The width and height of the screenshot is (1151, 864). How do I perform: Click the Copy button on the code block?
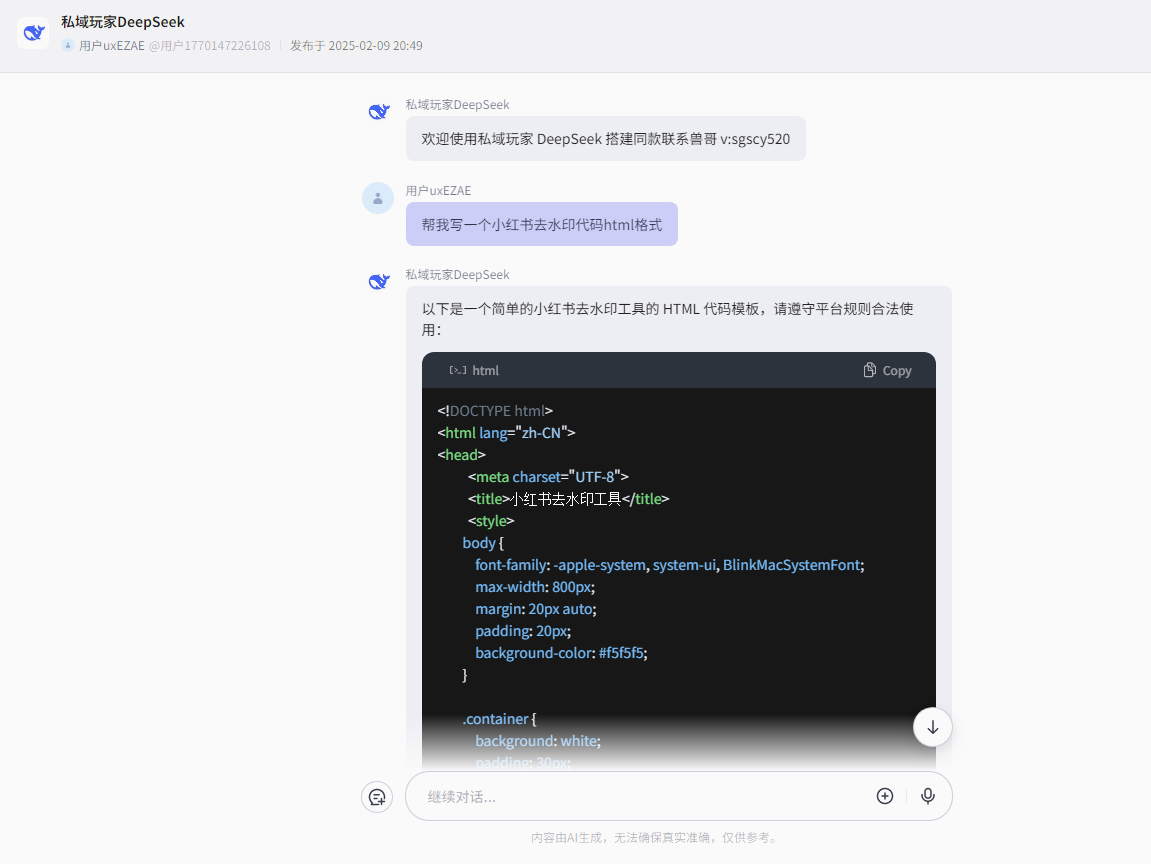887,369
